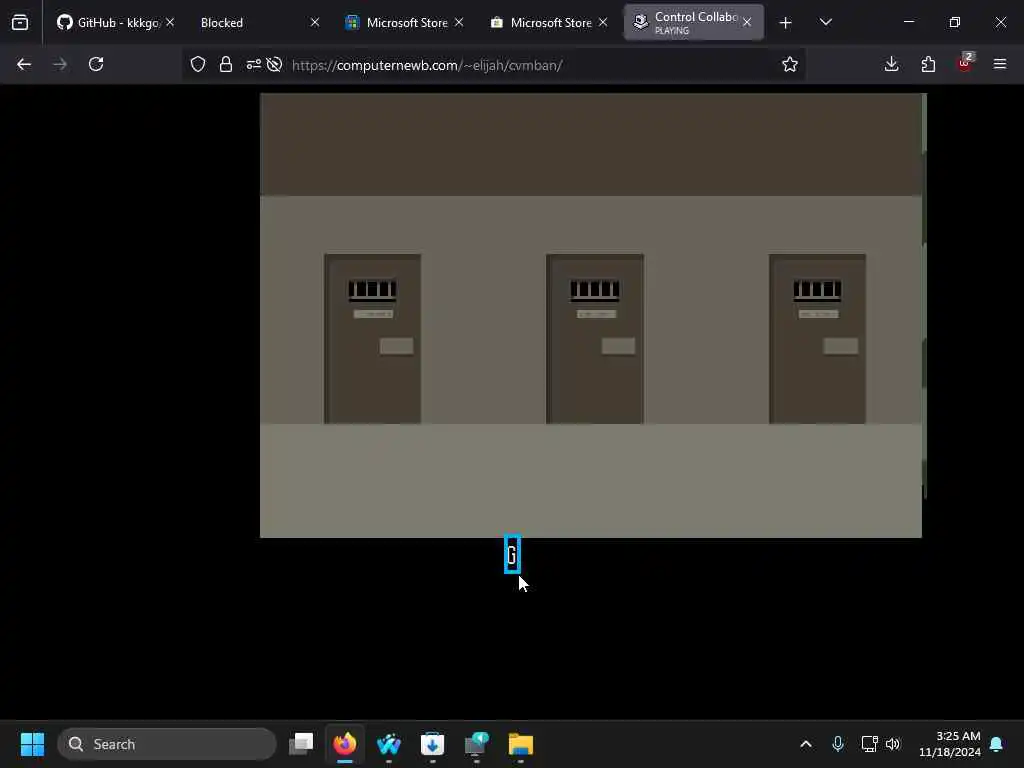The height and width of the screenshot is (768, 1024).
Task: Open the download-arrow app in taskbar
Action: [432, 744]
